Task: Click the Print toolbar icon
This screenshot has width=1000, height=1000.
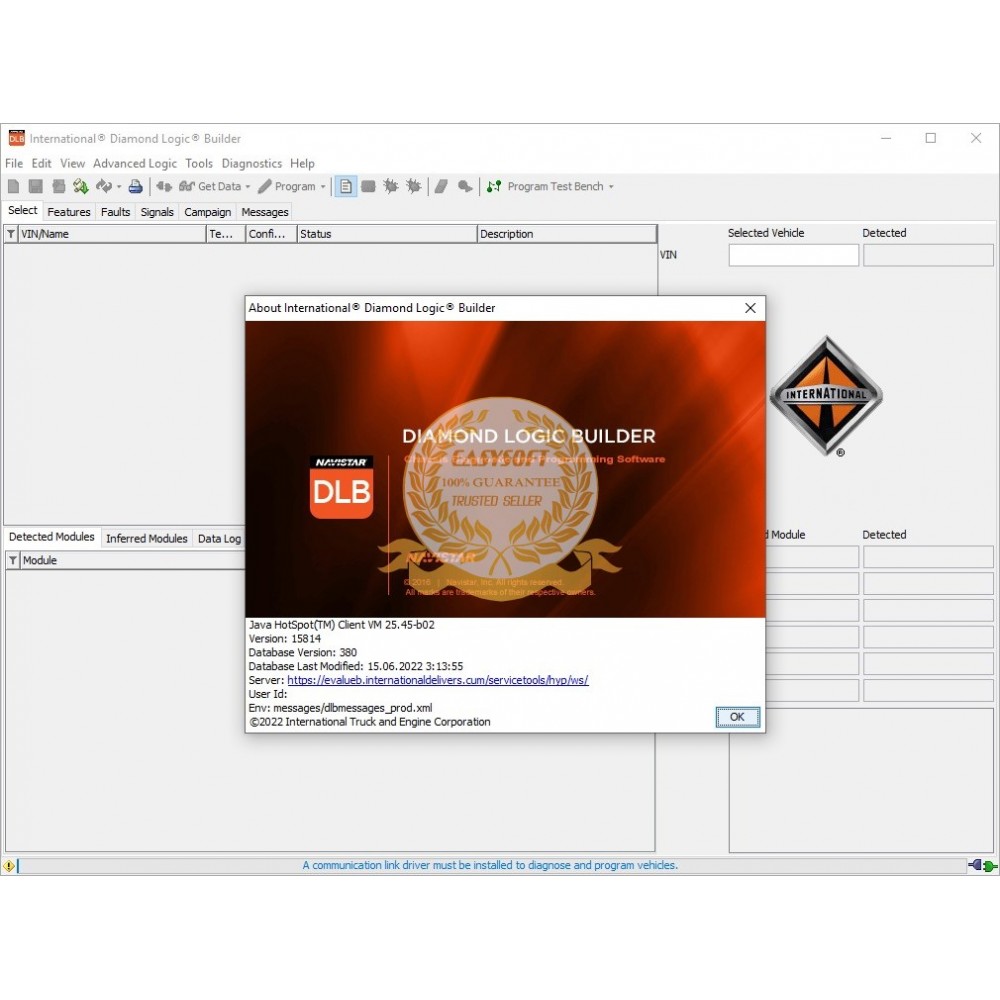Action: 135,186
